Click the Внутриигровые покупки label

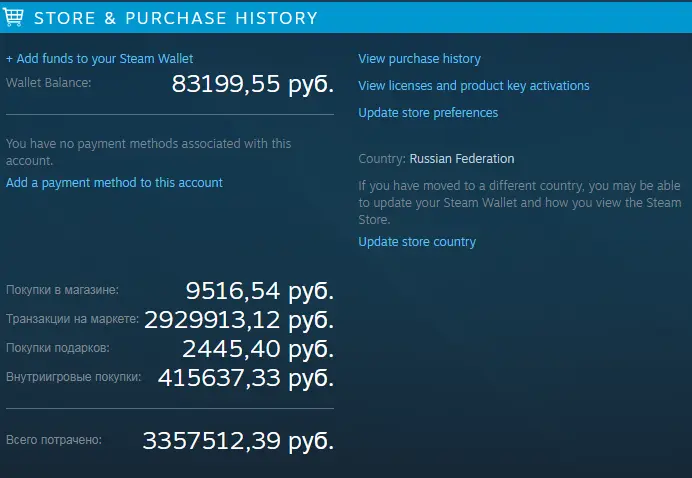[74, 377]
